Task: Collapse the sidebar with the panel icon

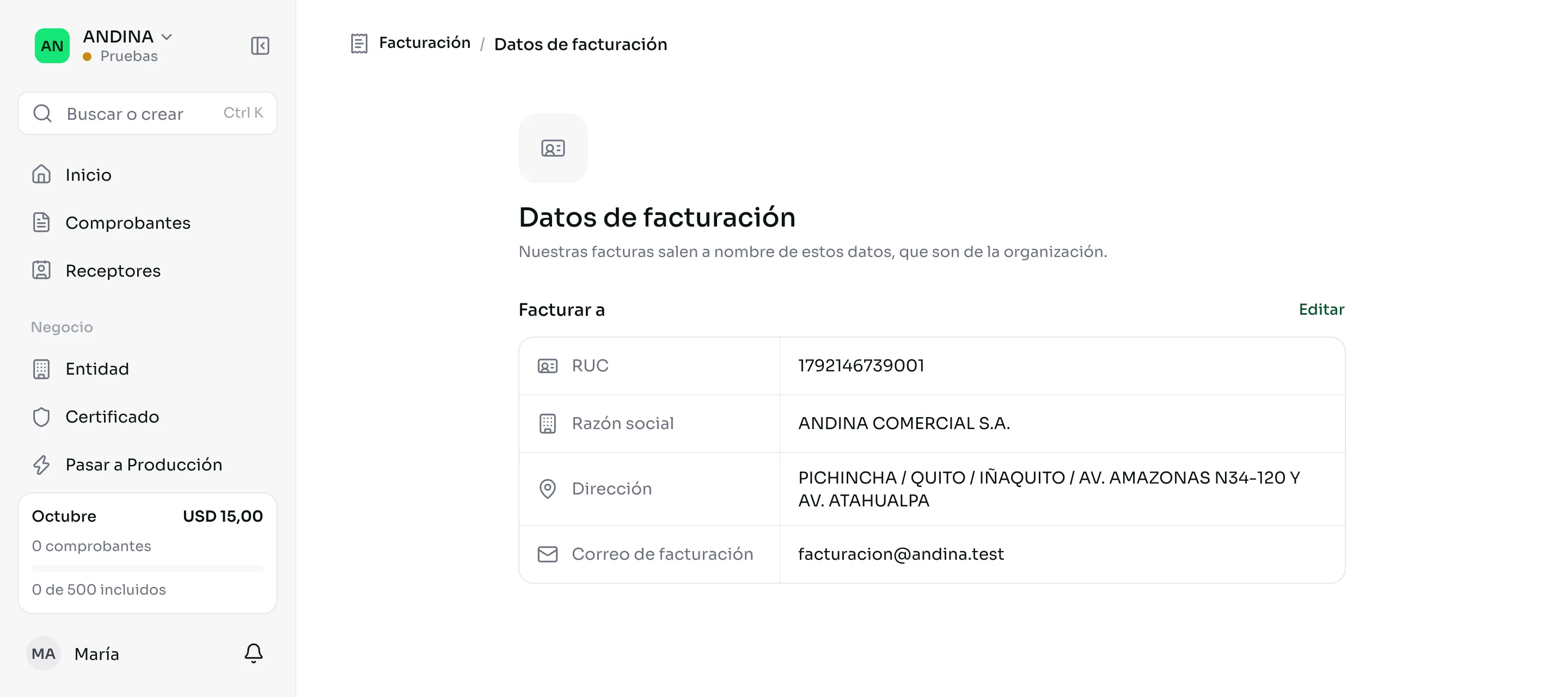Action: point(260,46)
